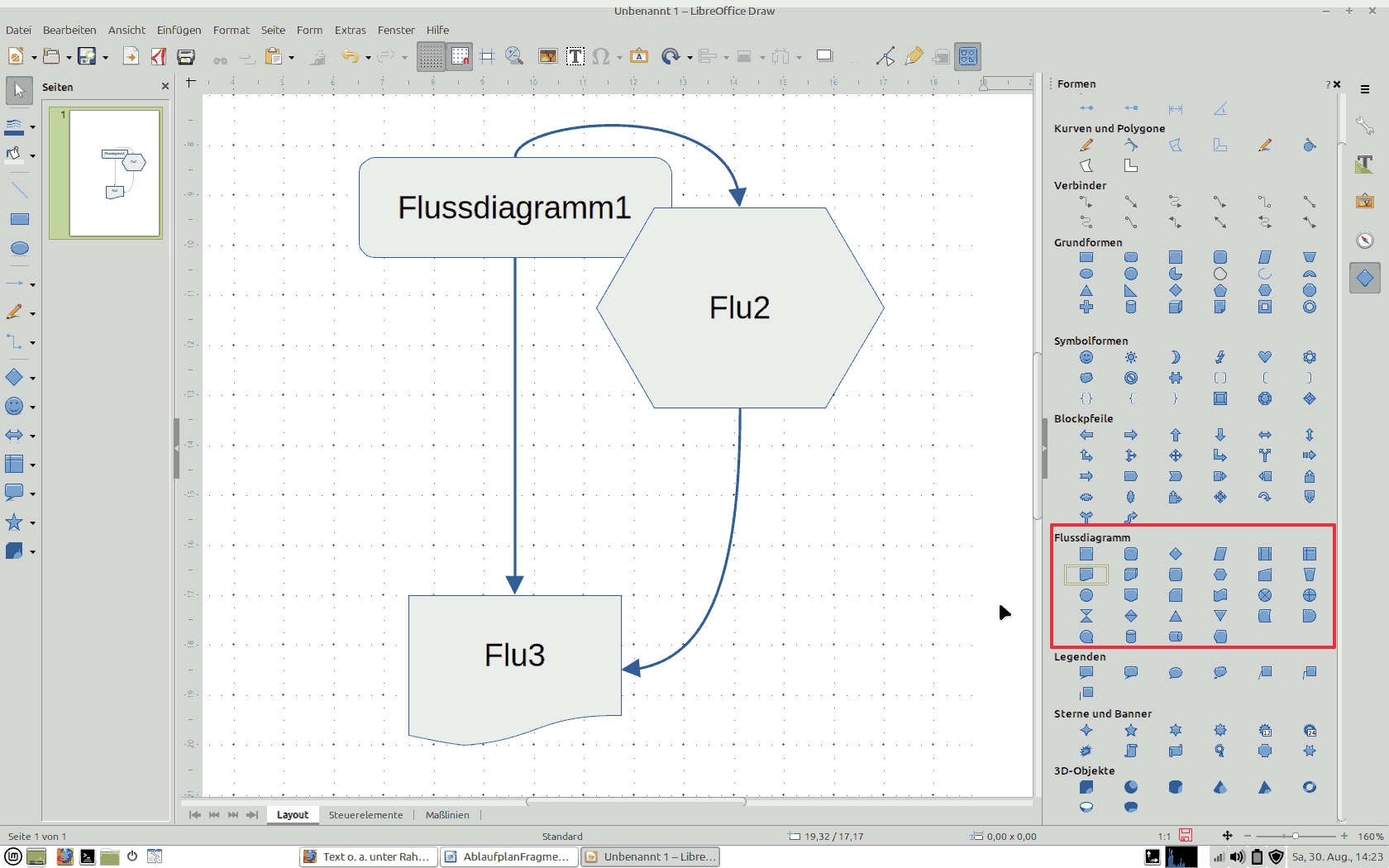Select the 5-point star shape
Image resolution: width=1389 pixels, height=868 pixels.
click(1131, 730)
